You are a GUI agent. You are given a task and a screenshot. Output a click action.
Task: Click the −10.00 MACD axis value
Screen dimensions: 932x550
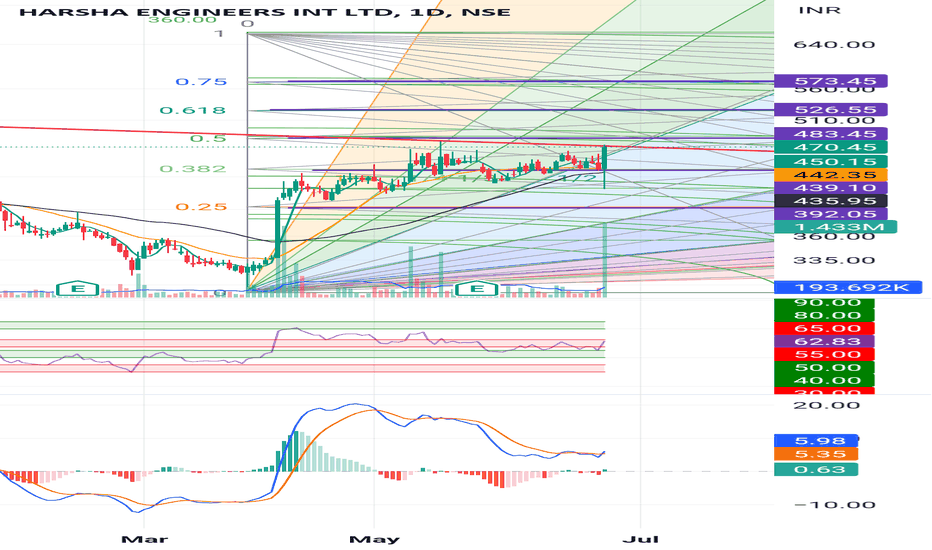[x=834, y=505]
